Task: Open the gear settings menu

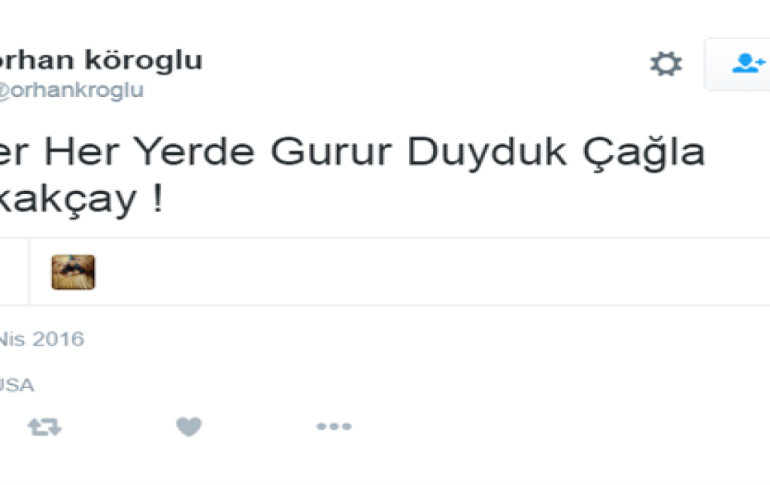Action: (666, 64)
